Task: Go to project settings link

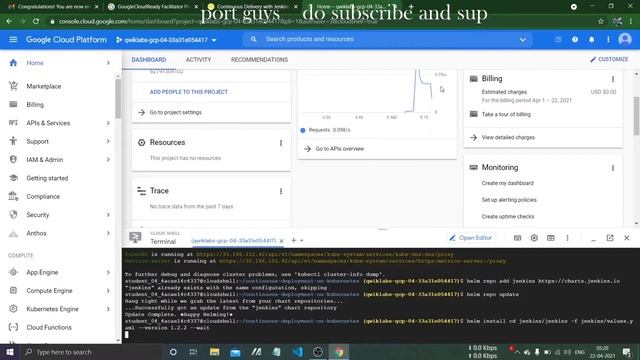Action: click(x=176, y=112)
